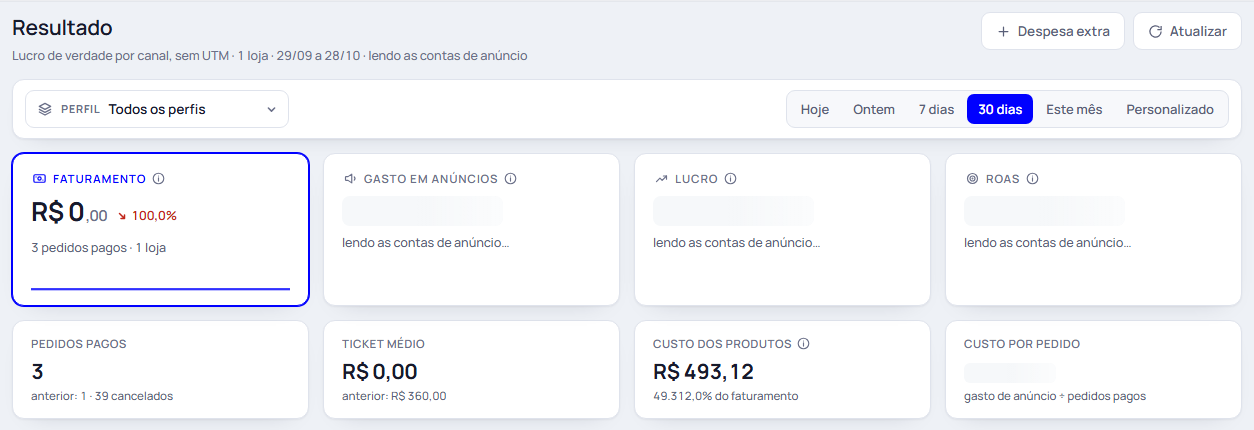Click the R$ 0,00 faturamento value
This screenshot has height=430, width=1254.
[69, 212]
